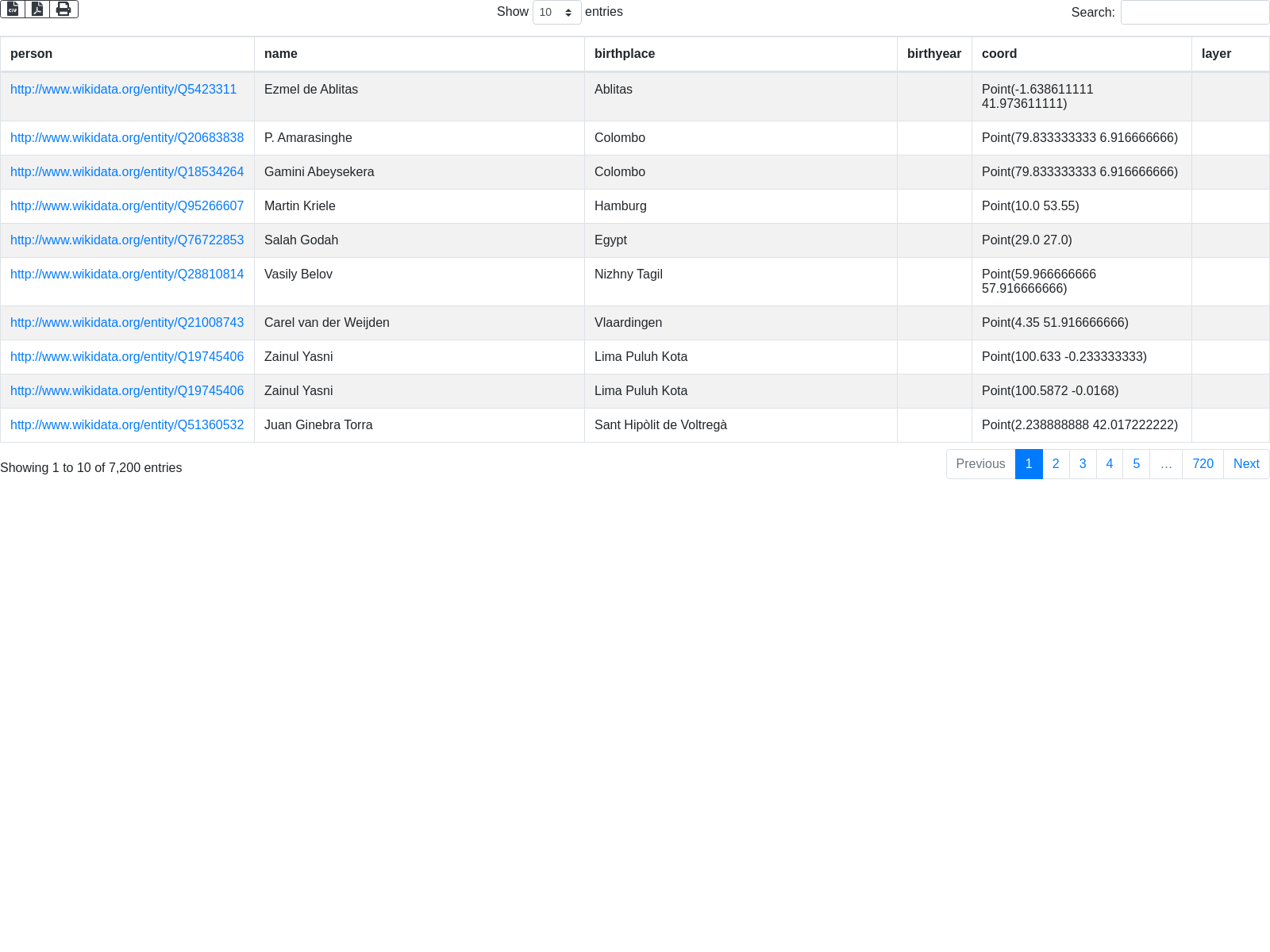Open the entries-per-page dropdown
This screenshot has width=1270, height=952.
coord(556,13)
